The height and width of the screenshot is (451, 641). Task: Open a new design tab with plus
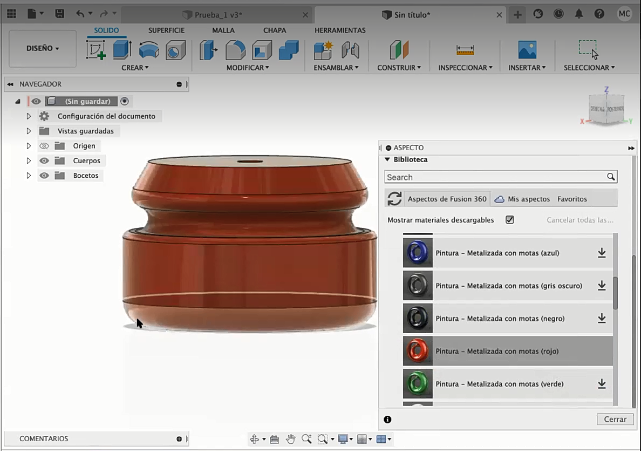[x=518, y=15]
